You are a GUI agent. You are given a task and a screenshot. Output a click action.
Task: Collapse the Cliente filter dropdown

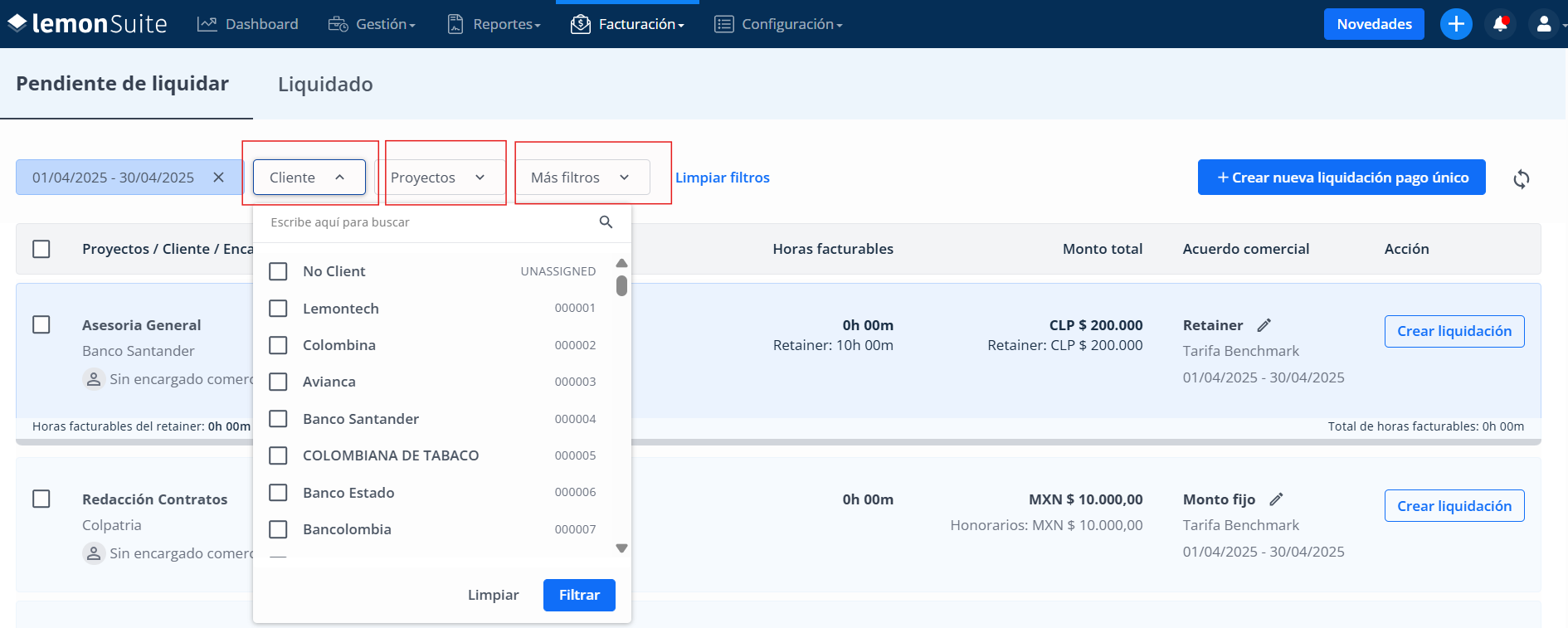pyautogui.click(x=309, y=178)
